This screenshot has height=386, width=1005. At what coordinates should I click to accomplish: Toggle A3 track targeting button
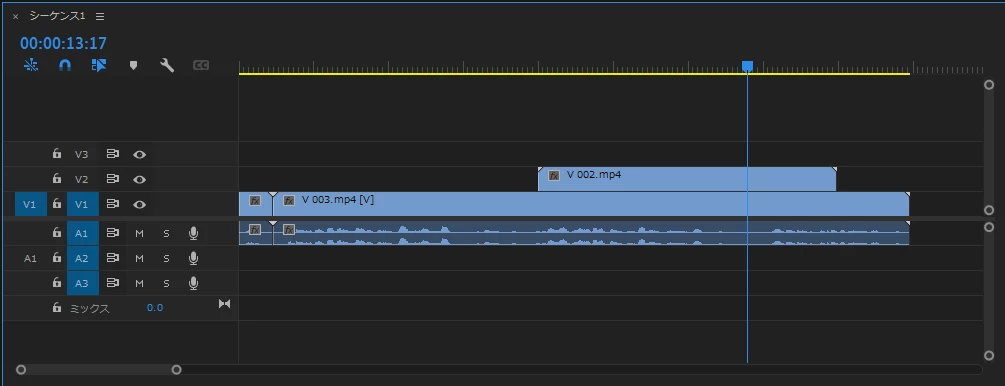[83, 283]
